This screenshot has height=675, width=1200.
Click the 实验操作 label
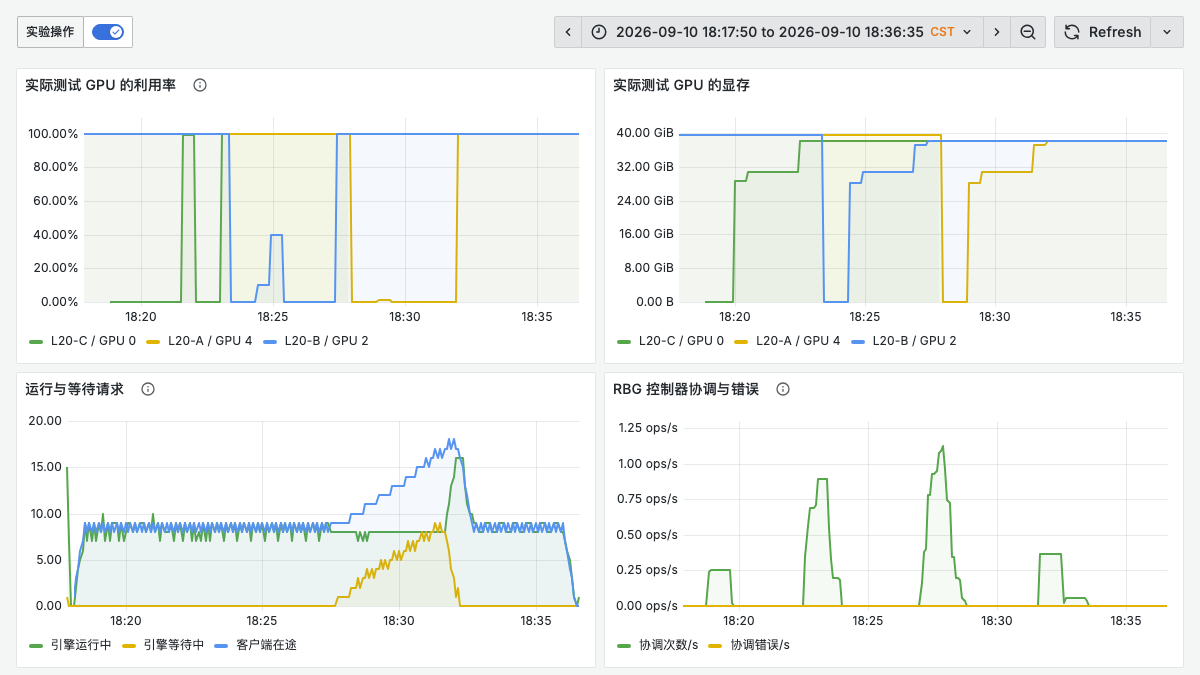click(x=50, y=32)
